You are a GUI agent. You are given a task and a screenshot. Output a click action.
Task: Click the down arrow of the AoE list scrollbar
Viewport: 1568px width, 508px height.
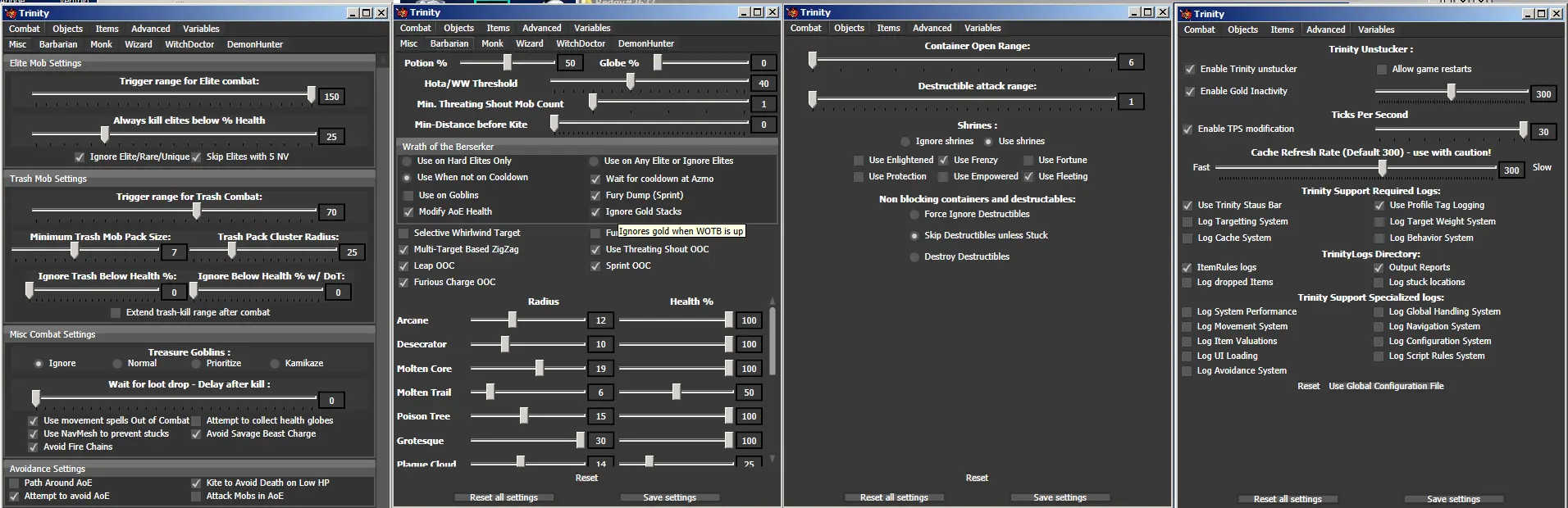click(x=772, y=459)
